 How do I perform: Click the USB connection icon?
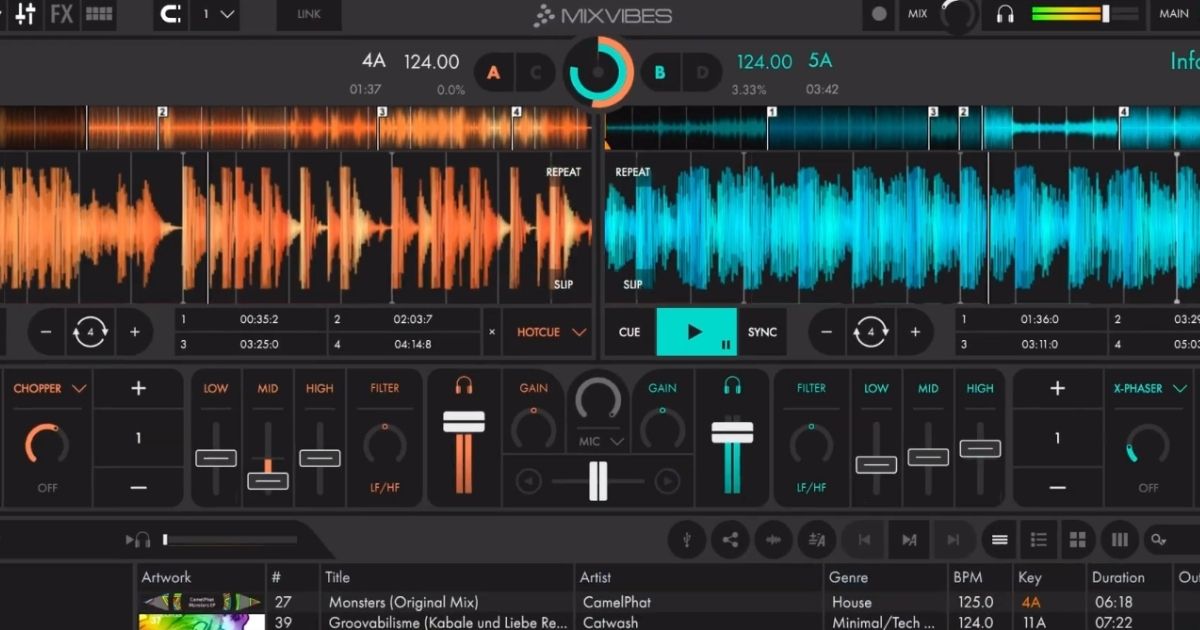(x=686, y=539)
